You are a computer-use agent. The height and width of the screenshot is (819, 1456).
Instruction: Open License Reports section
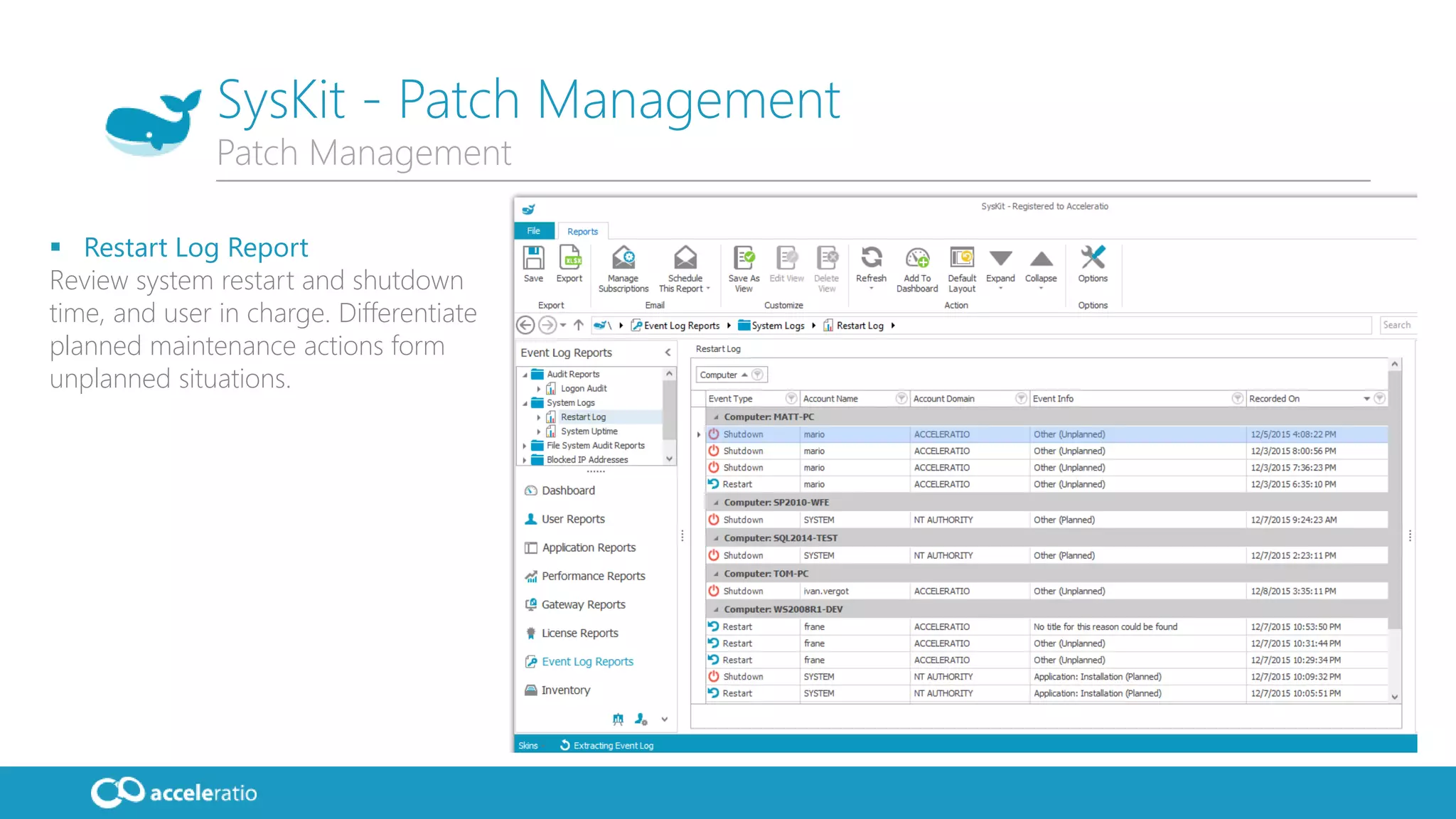pyautogui.click(x=579, y=633)
